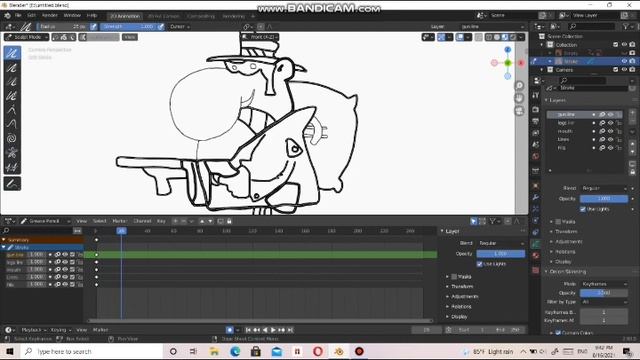Click the Opacity slider in the Onion Skinning panel
640x360 pixels.
(x=604, y=293)
